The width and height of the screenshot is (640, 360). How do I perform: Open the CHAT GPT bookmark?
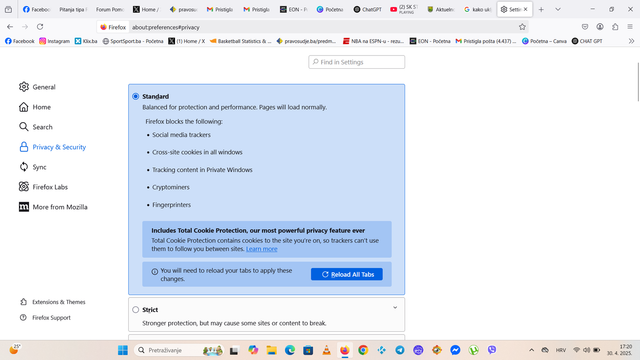[587, 41]
